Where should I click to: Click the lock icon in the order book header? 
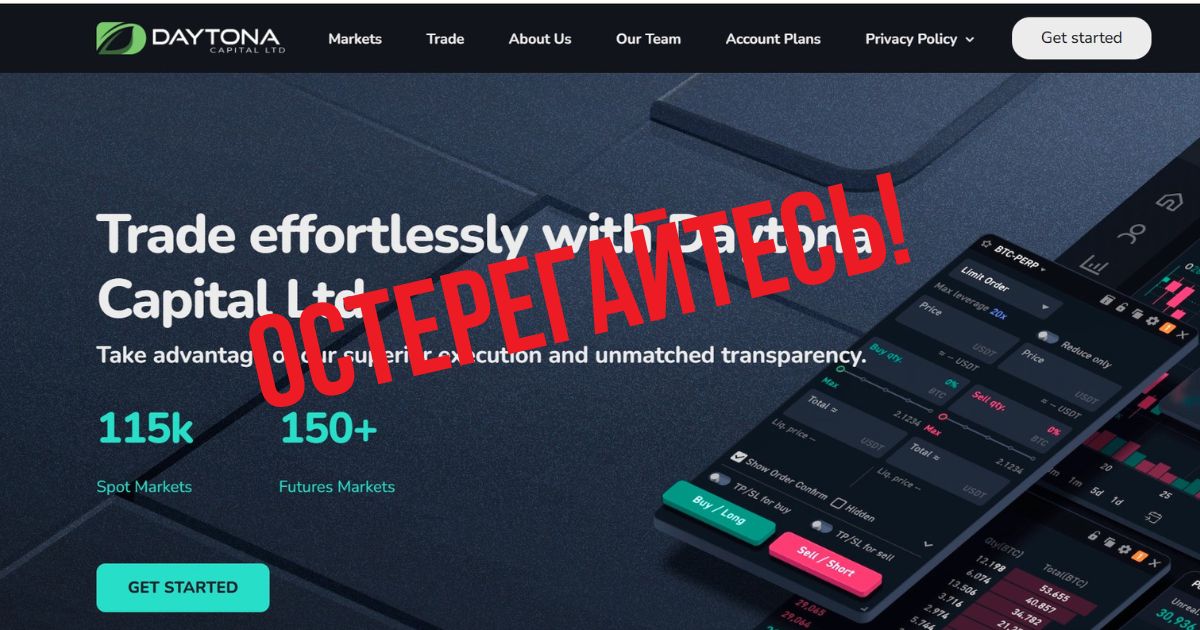[1093, 535]
